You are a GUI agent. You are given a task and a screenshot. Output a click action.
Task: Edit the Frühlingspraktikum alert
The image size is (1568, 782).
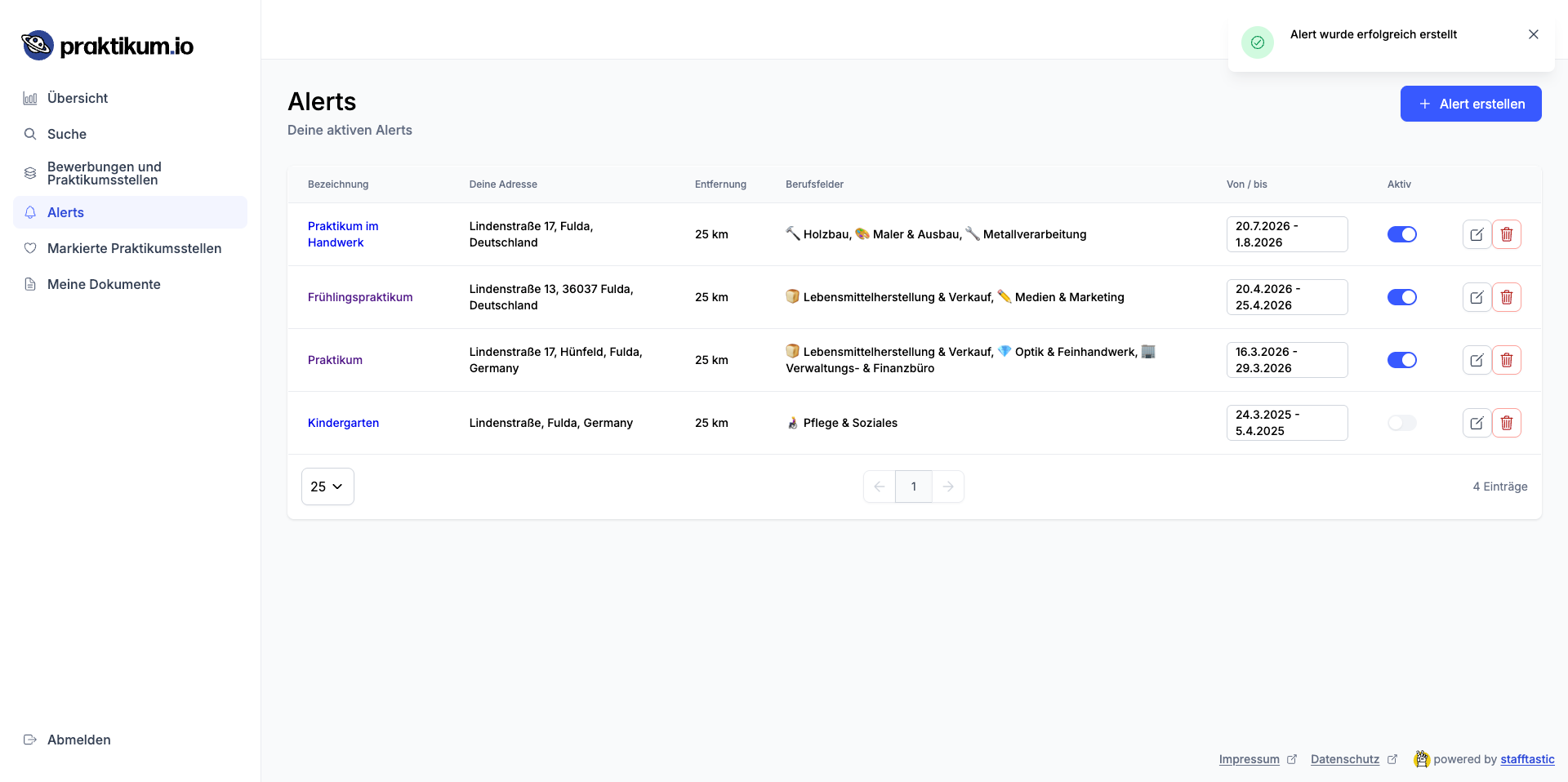(1476, 297)
